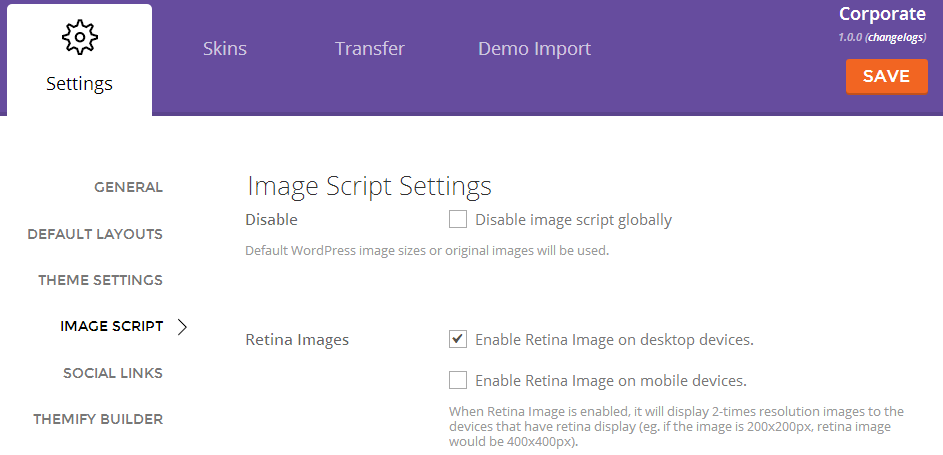Open the changelogs link

point(895,37)
